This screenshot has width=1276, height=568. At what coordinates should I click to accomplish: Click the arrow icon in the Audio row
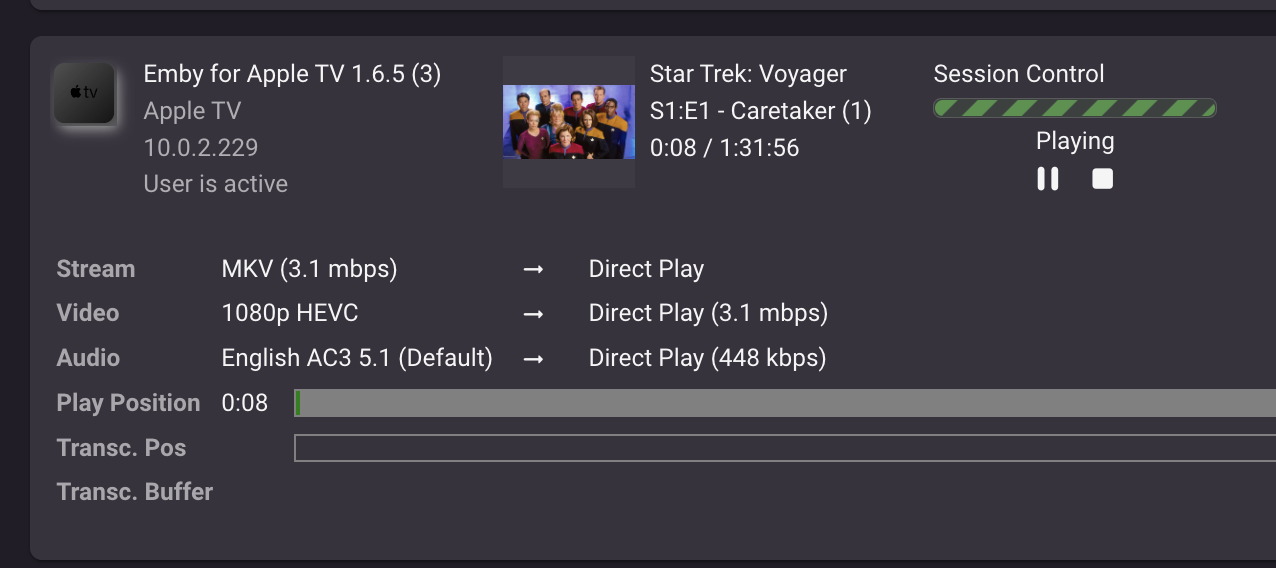(x=533, y=358)
